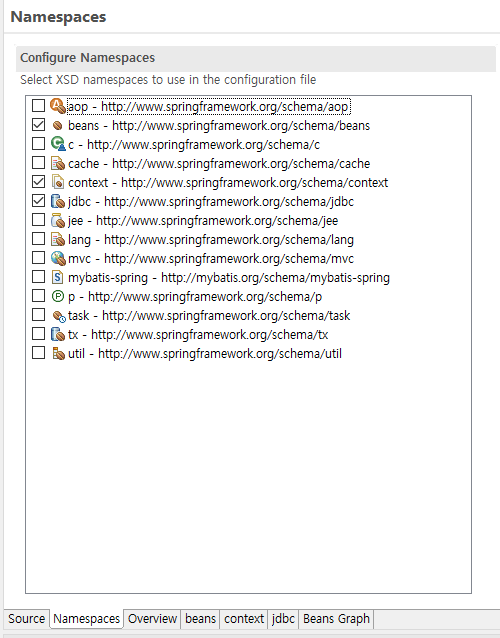Click the c namespace icon
The height and width of the screenshot is (638, 500).
coord(58,144)
